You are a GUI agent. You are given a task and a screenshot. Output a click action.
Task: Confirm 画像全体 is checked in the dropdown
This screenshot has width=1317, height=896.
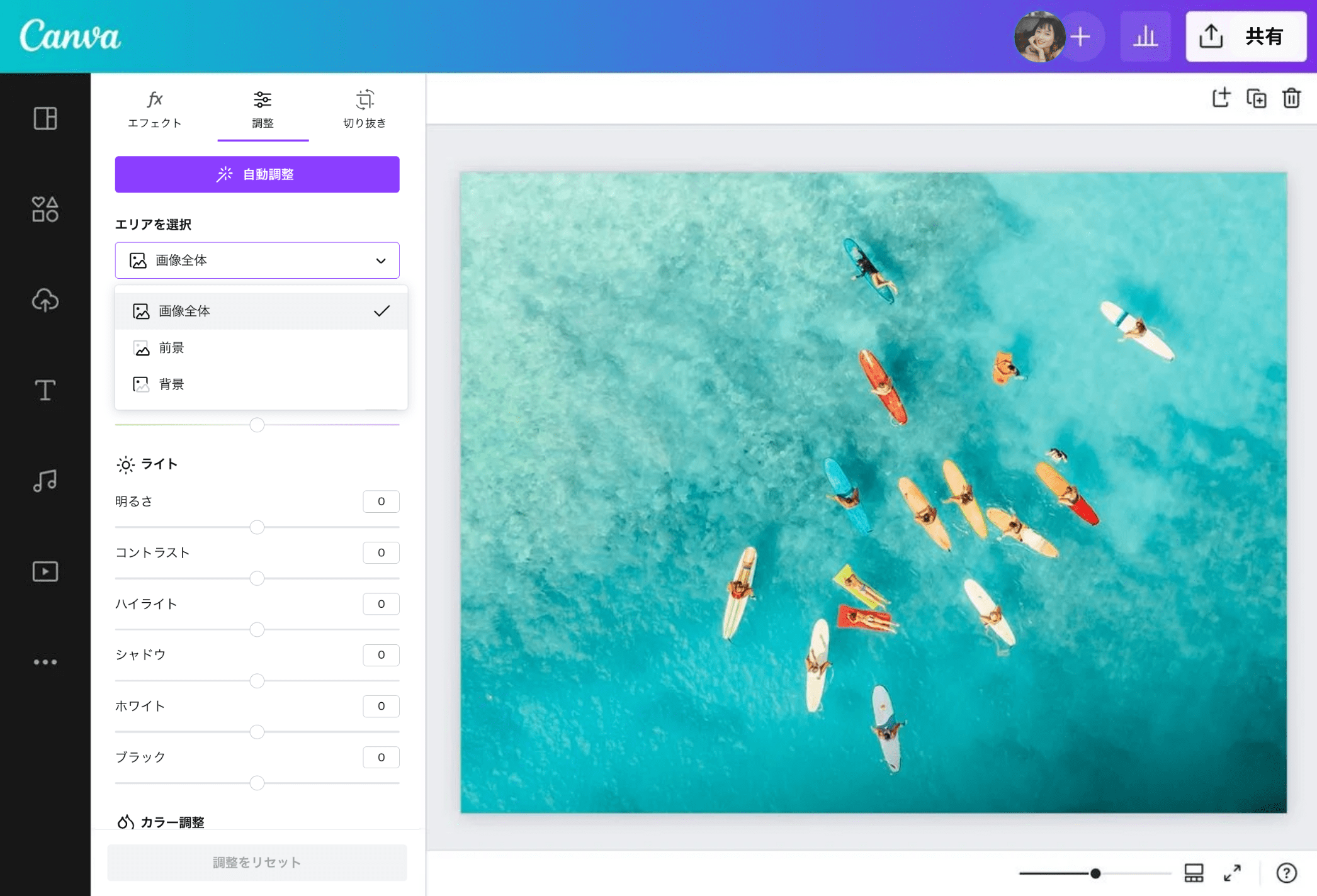[381, 310]
